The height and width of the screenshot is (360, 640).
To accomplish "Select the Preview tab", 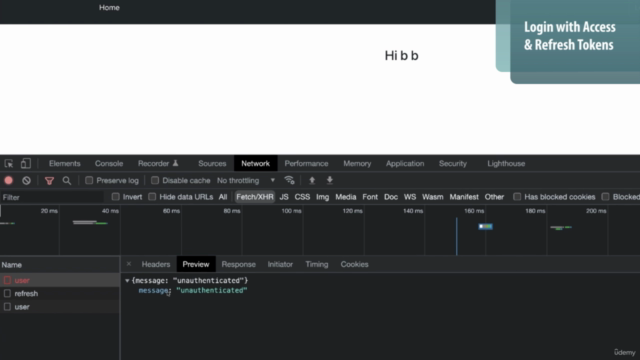I will pos(196,264).
